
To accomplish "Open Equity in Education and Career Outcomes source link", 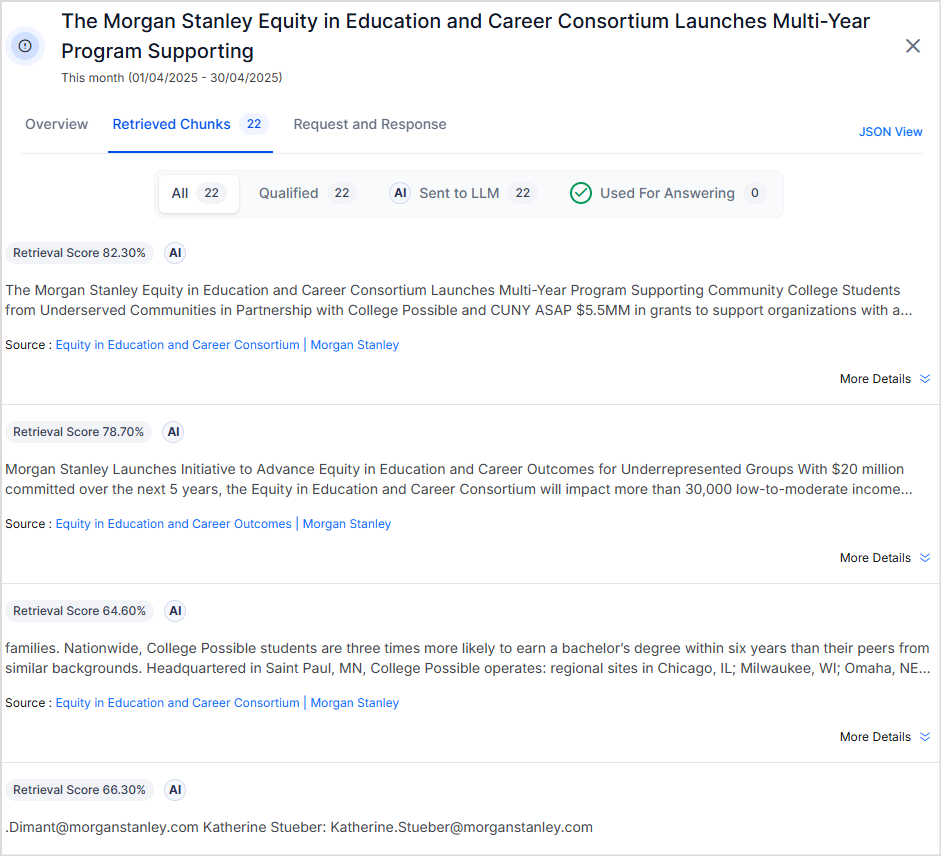I will pos(174,524).
